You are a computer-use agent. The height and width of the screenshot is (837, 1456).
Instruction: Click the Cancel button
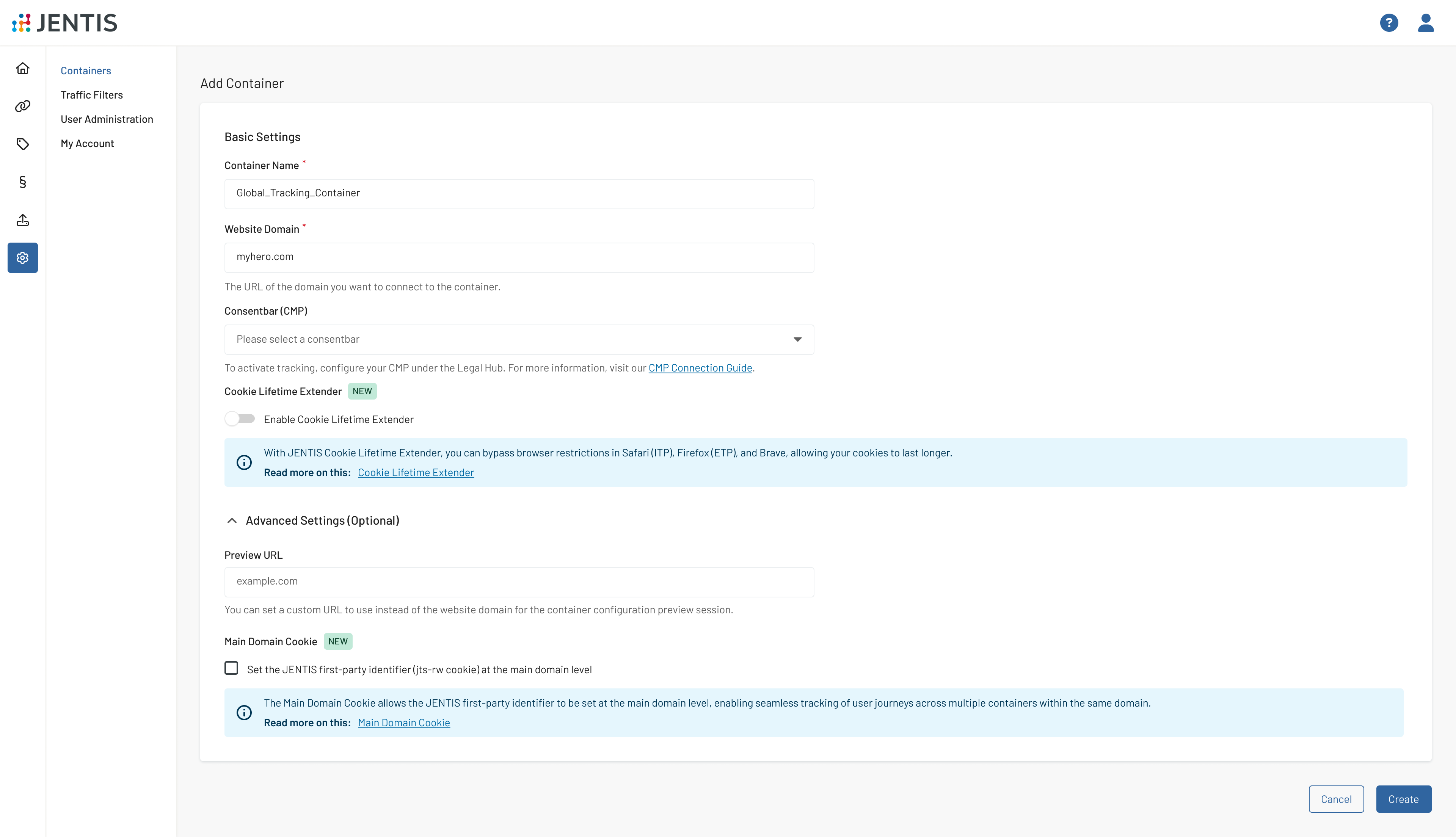[1336, 799]
